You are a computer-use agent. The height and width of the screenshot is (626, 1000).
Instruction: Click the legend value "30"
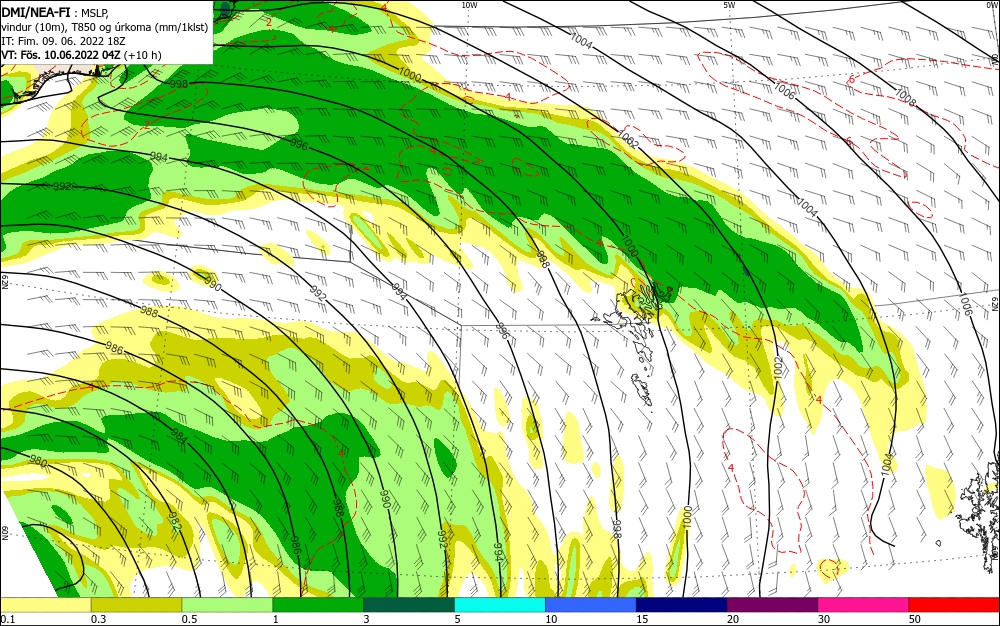(x=824, y=619)
